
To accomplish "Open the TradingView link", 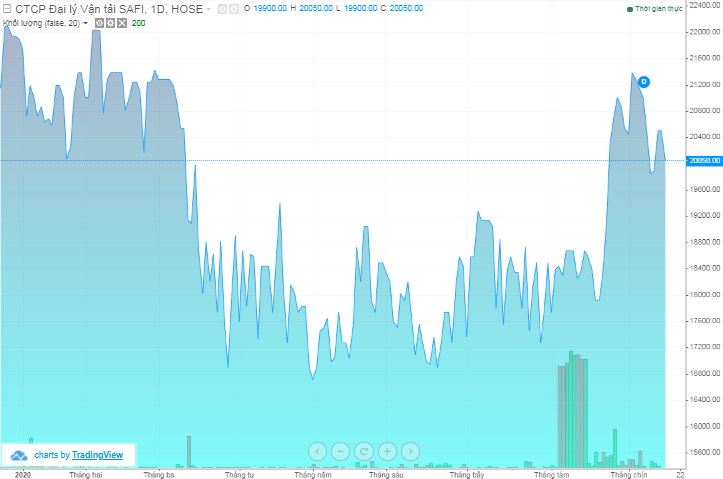I will tap(97, 455).
